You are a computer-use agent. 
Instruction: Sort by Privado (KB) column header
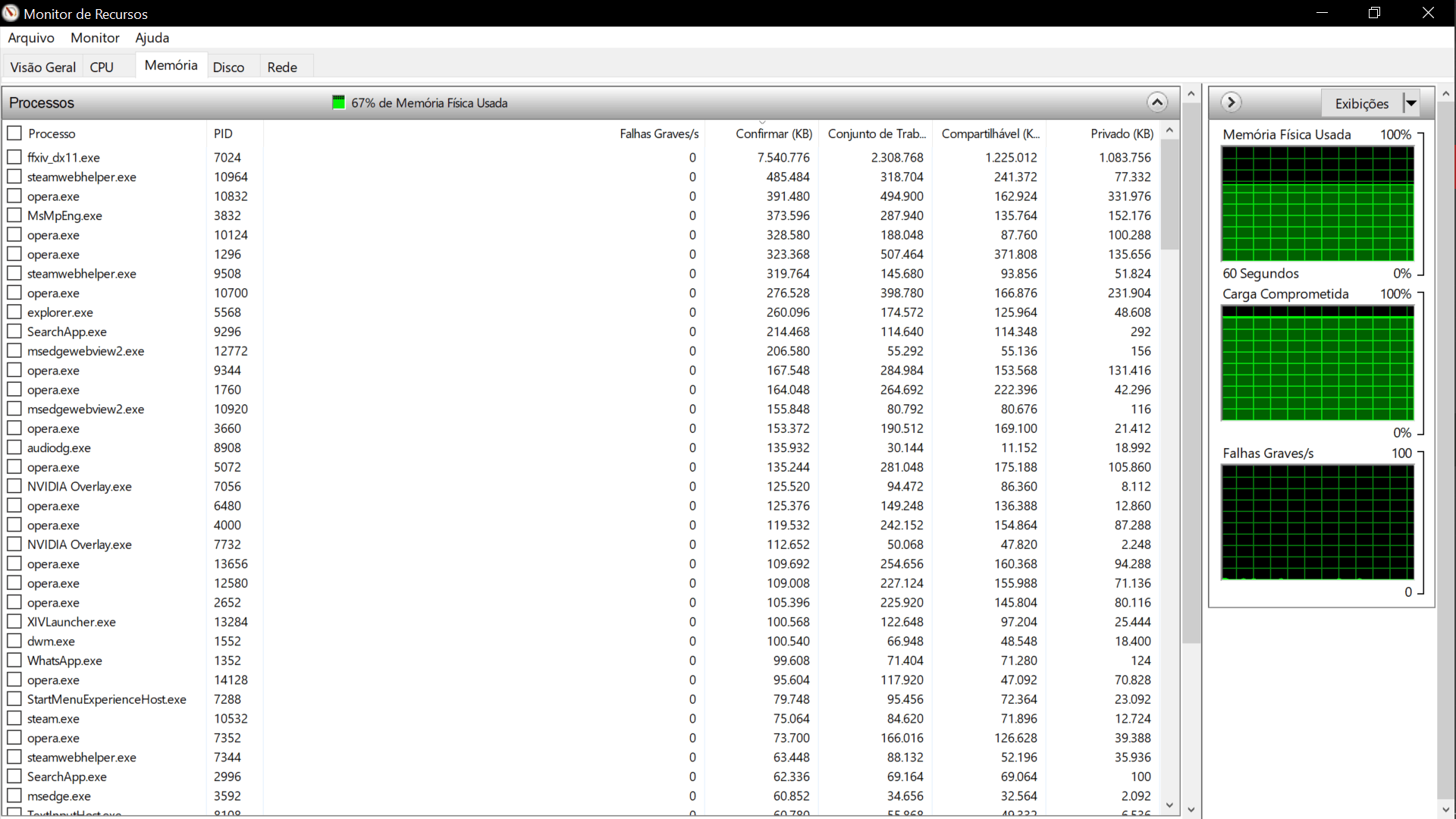point(1103,133)
